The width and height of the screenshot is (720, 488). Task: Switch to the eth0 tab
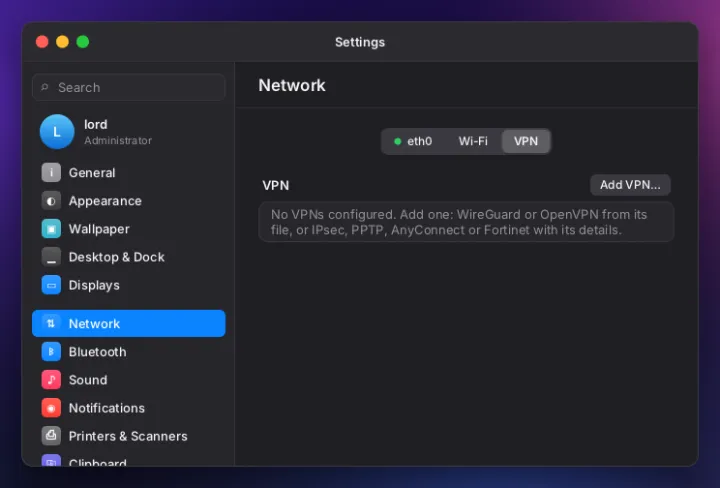pyautogui.click(x=413, y=141)
